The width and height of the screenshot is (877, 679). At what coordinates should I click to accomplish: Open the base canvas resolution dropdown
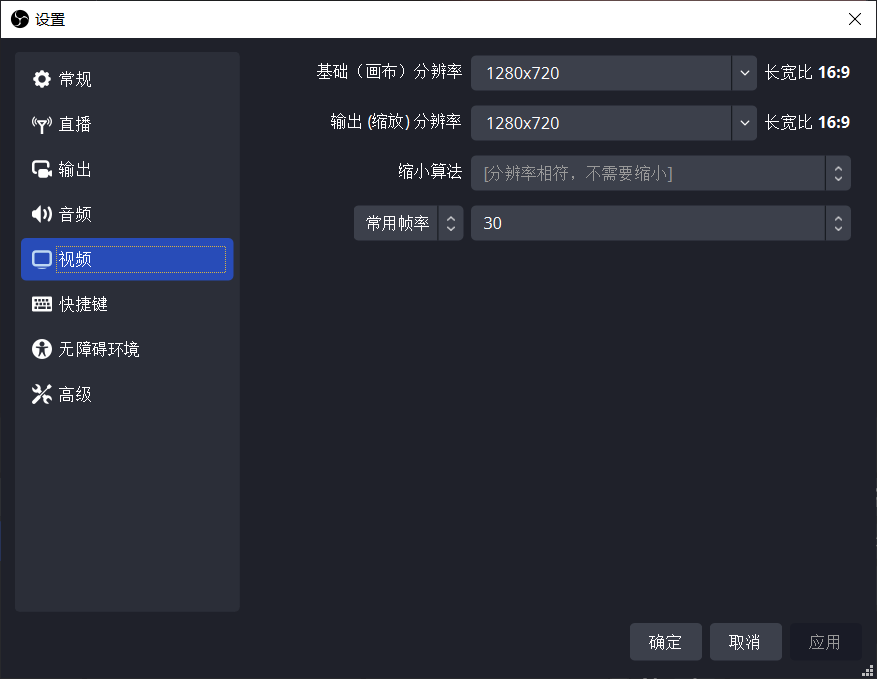pos(745,72)
